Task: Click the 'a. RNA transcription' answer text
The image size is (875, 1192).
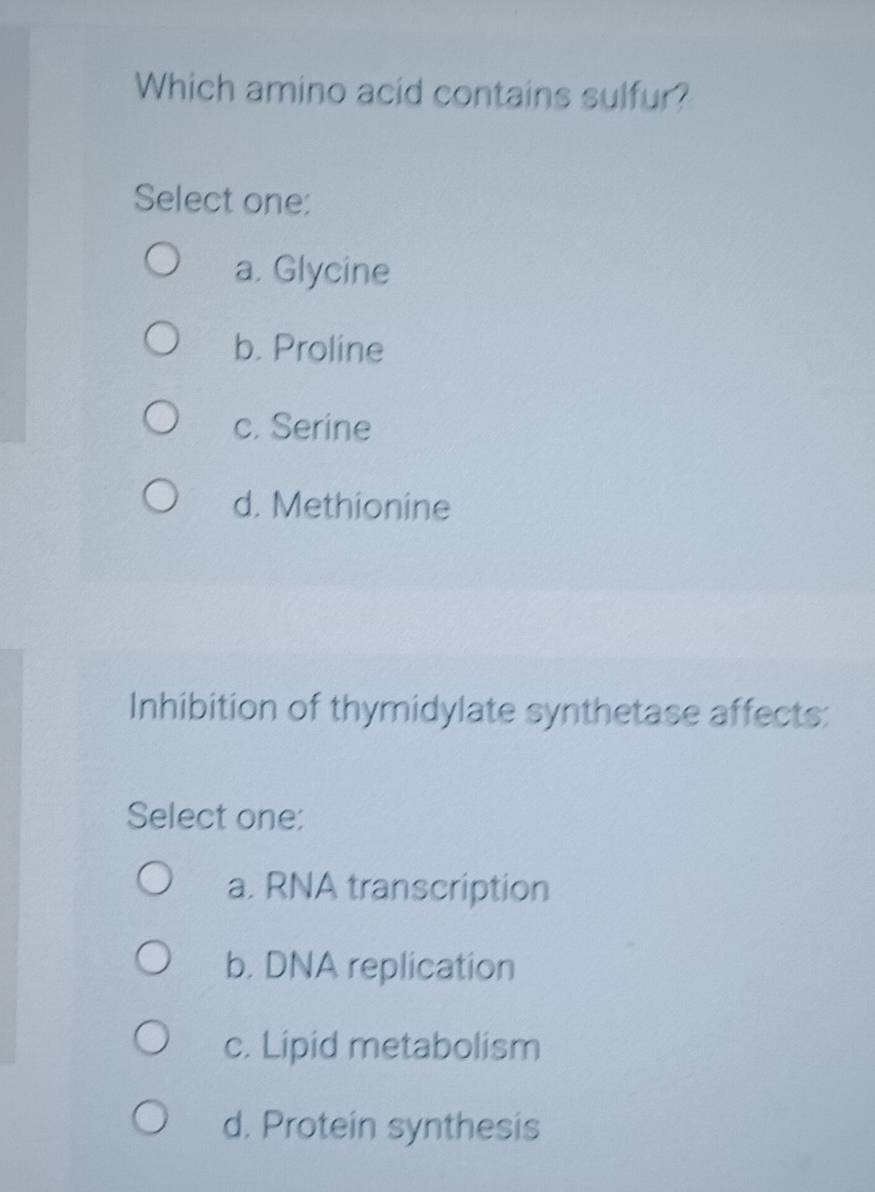Action: pyautogui.click(x=388, y=887)
